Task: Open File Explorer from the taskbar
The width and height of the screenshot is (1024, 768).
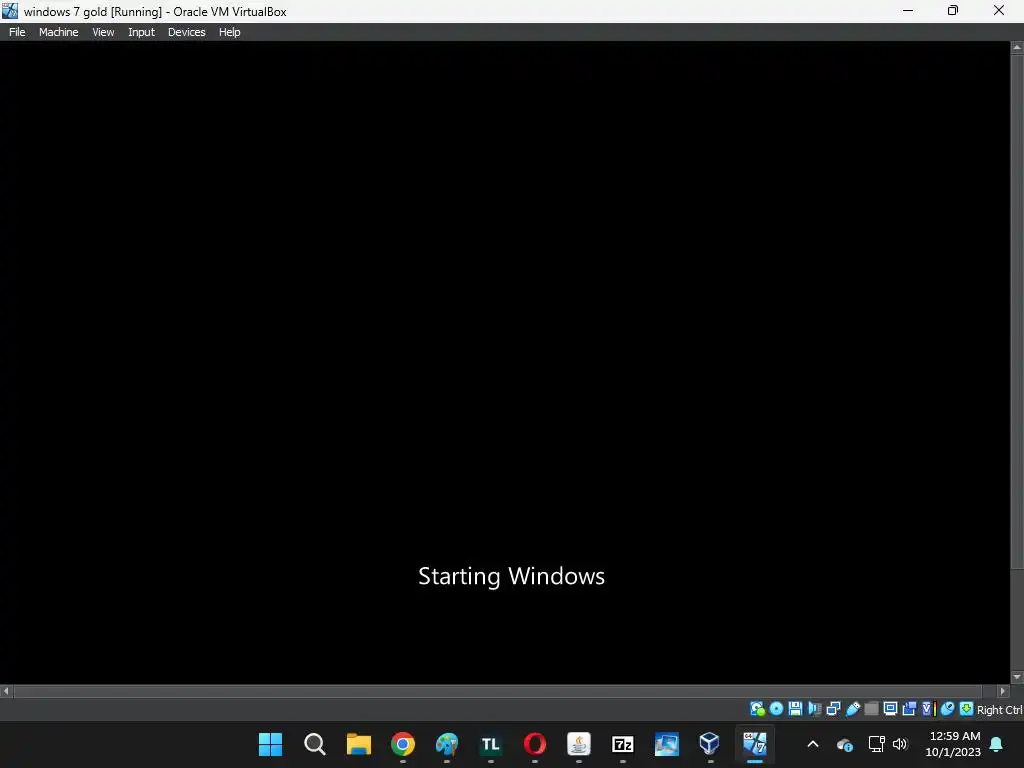Action: coord(359,744)
